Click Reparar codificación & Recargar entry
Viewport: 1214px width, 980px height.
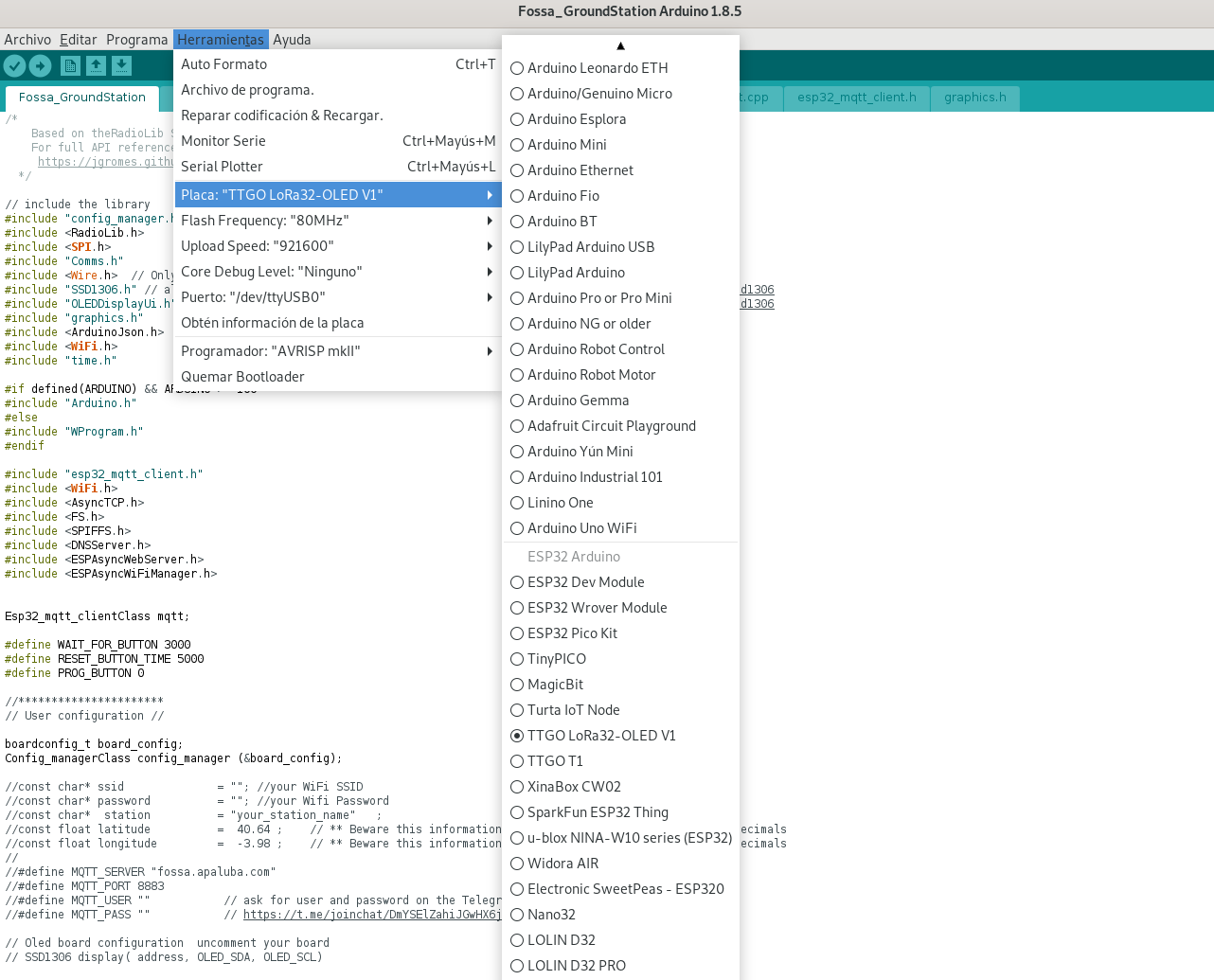(337, 116)
